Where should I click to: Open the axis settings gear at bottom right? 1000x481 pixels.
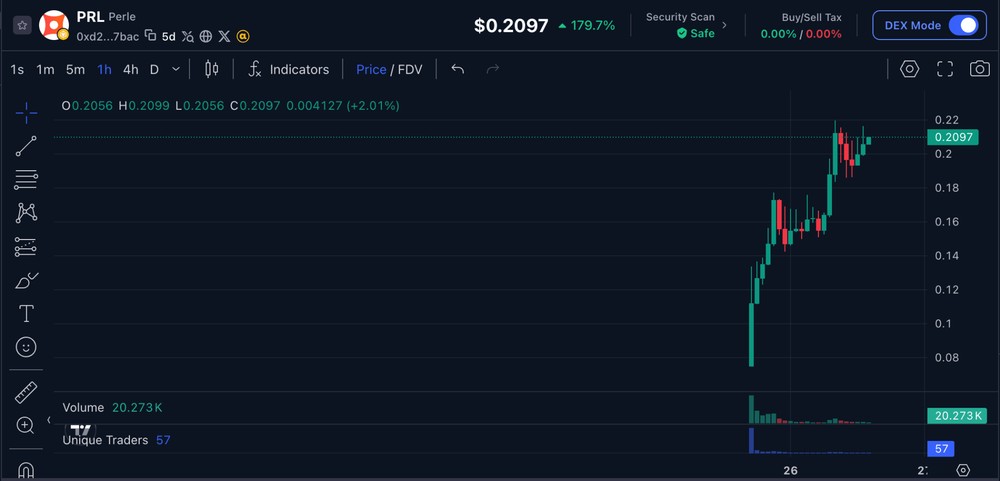(x=963, y=471)
